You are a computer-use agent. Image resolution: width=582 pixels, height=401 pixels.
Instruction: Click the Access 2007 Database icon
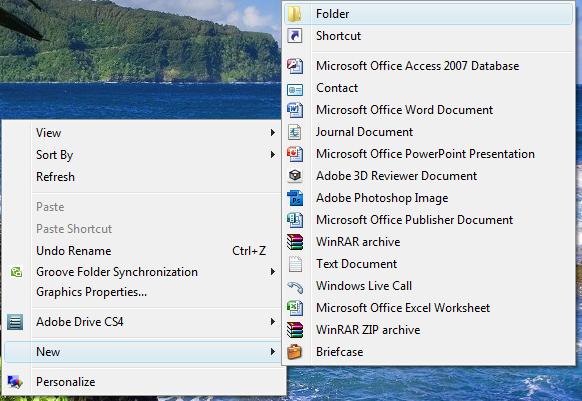[295, 66]
